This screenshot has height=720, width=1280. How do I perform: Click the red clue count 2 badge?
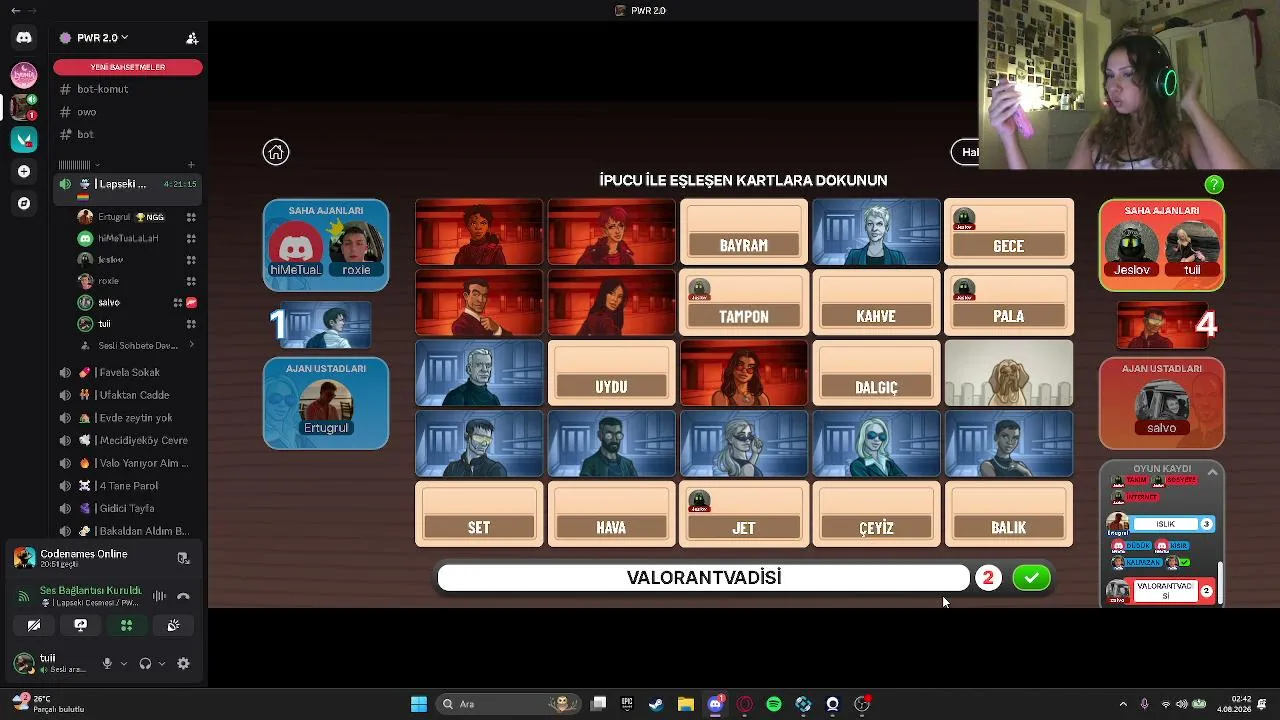coord(988,578)
